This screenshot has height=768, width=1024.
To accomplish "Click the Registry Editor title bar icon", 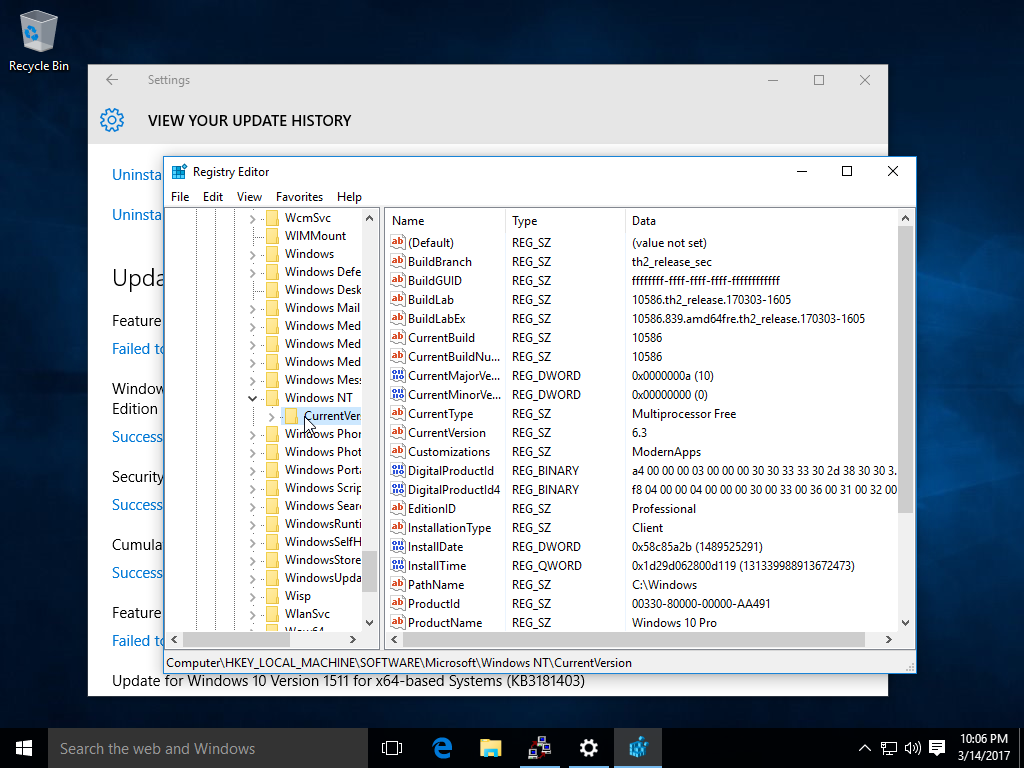I will point(179,172).
